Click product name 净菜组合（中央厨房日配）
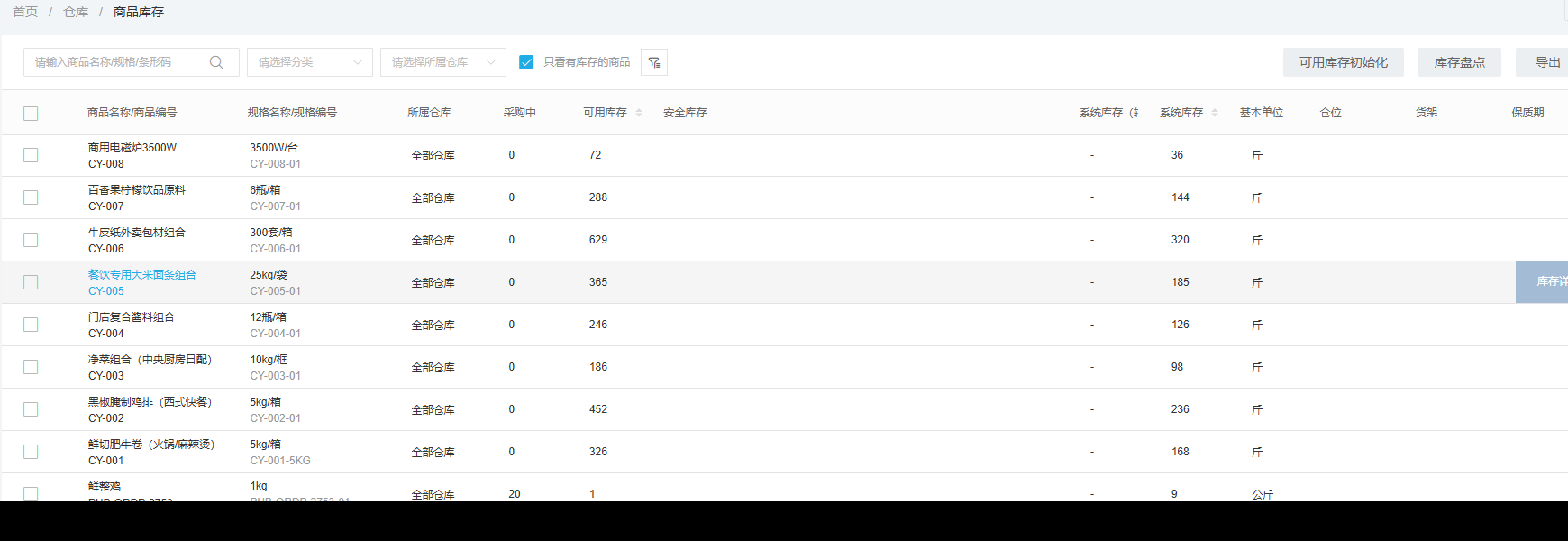 tap(153, 360)
